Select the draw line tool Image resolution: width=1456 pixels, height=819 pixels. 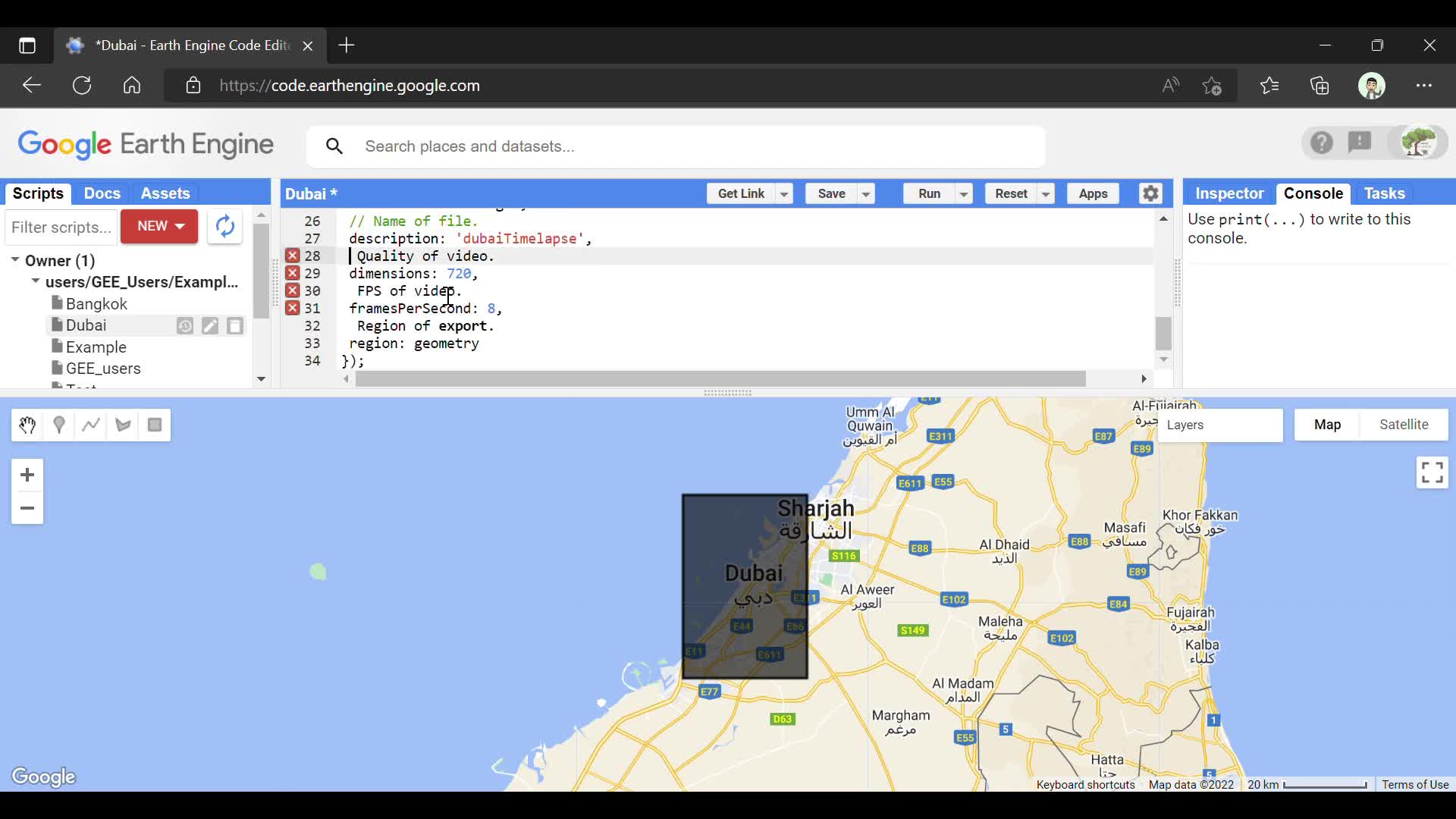91,425
